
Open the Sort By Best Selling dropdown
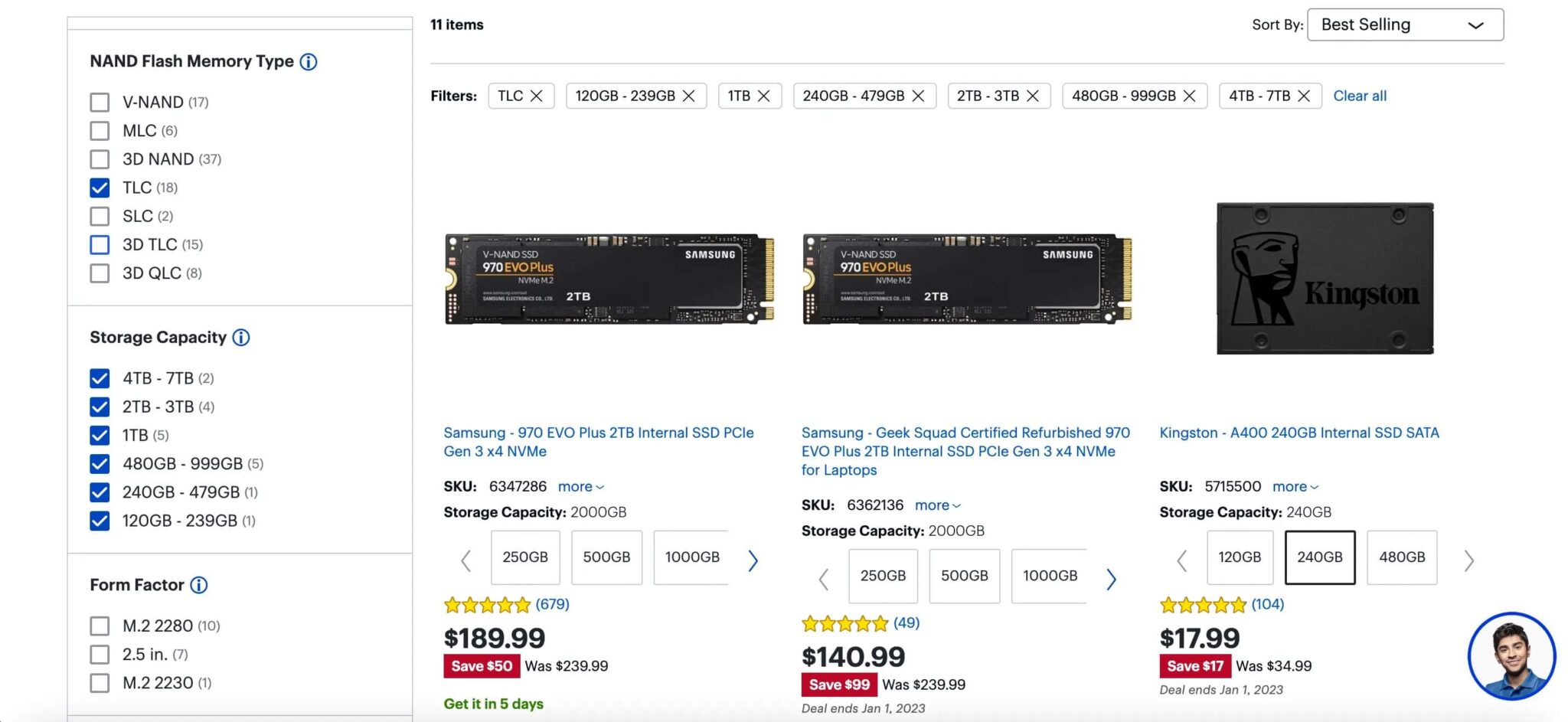pyautogui.click(x=1404, y=24)
